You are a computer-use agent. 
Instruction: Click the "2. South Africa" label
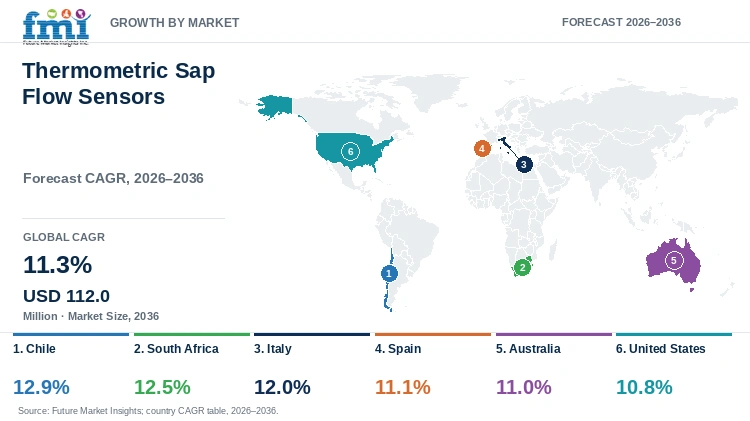click(x=176, y=349)
